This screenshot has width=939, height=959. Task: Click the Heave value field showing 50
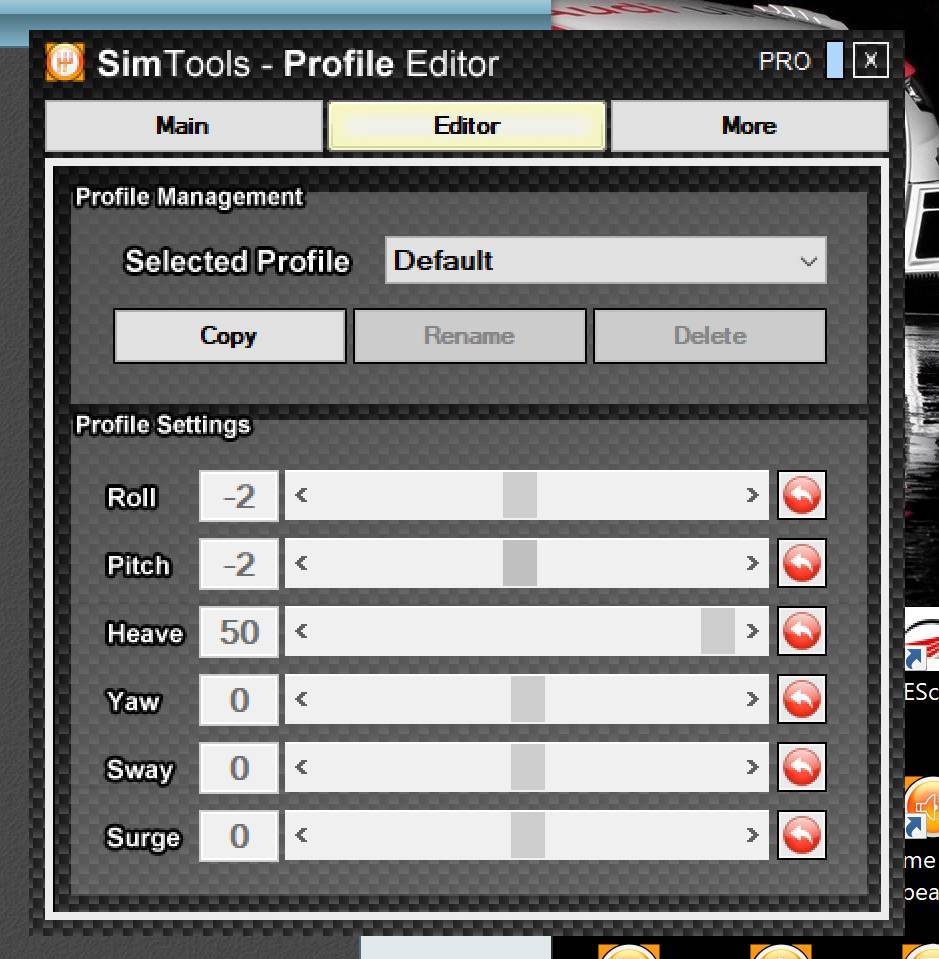(239, 631)
